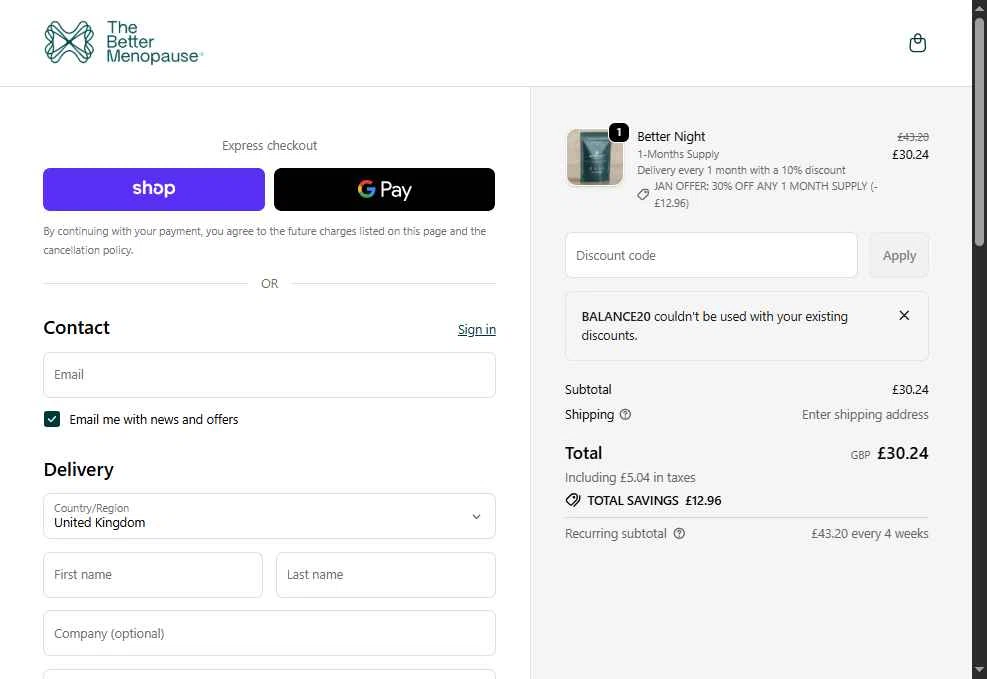Focus the First name field
The height and width of the screenshot is (679, 987).
pos(153,575)
